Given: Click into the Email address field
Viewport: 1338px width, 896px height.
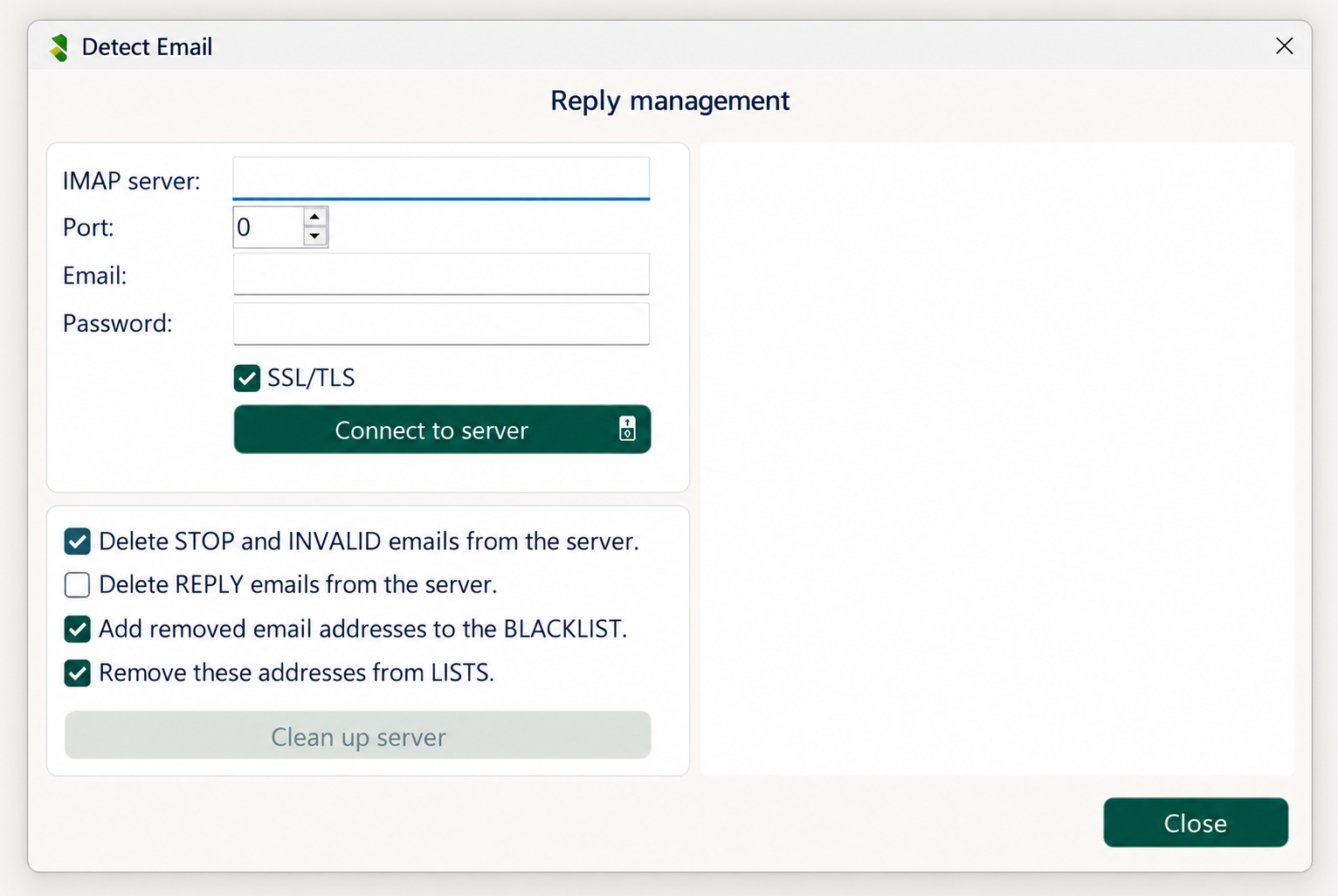Looking at the screenshot, I should pos(441,274).
